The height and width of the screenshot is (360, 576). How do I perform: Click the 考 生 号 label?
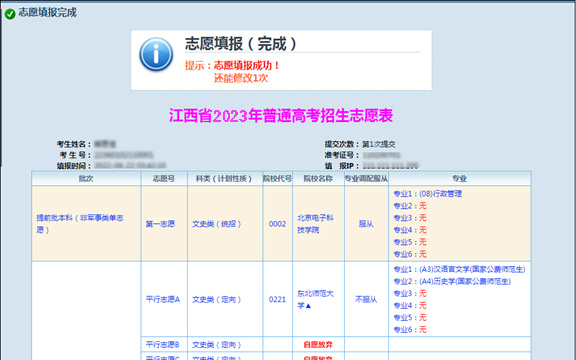coord(75,155)
